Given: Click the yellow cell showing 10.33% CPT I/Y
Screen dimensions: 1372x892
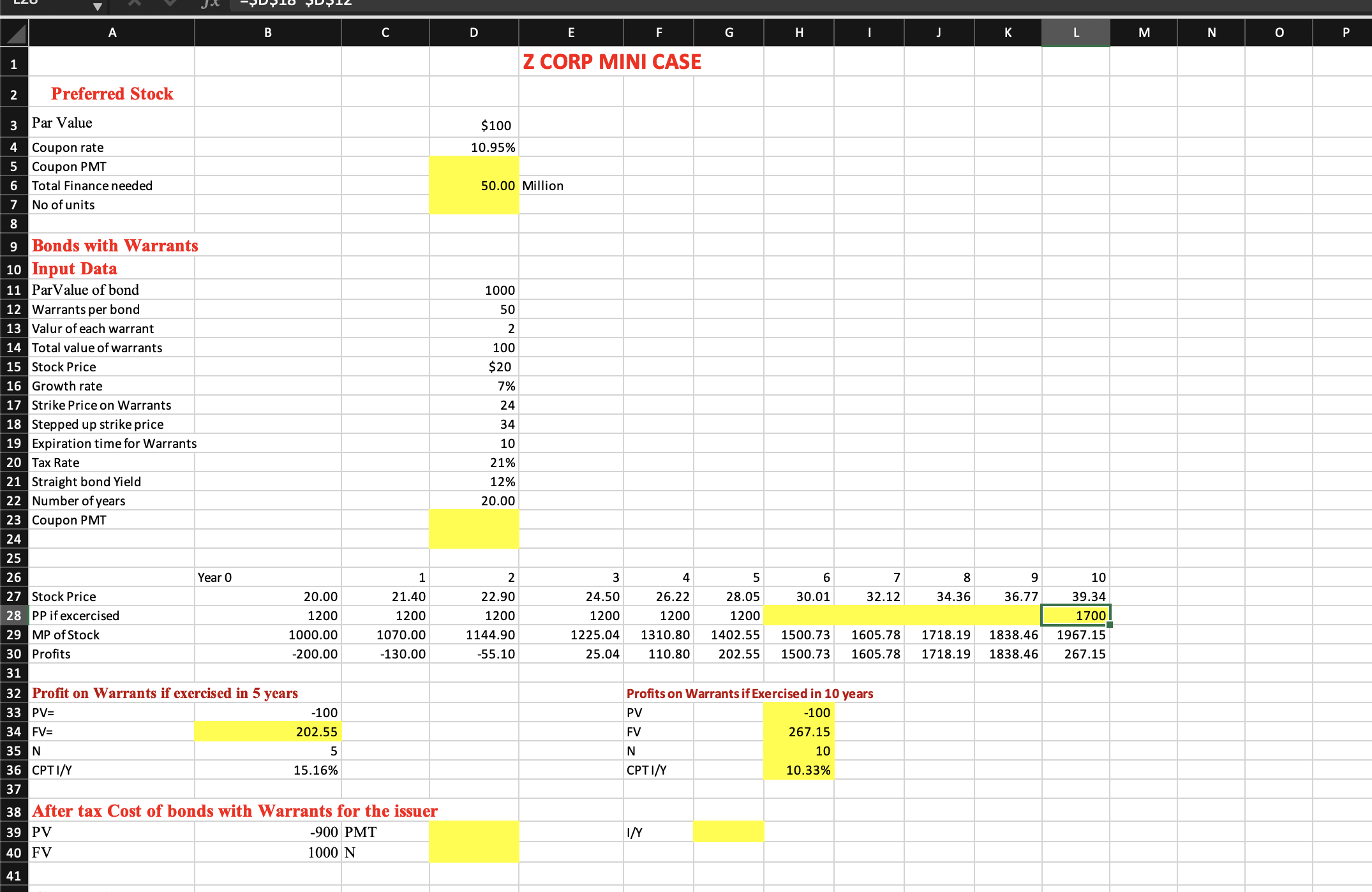Looking at the screenshot, I should (798, 769).
